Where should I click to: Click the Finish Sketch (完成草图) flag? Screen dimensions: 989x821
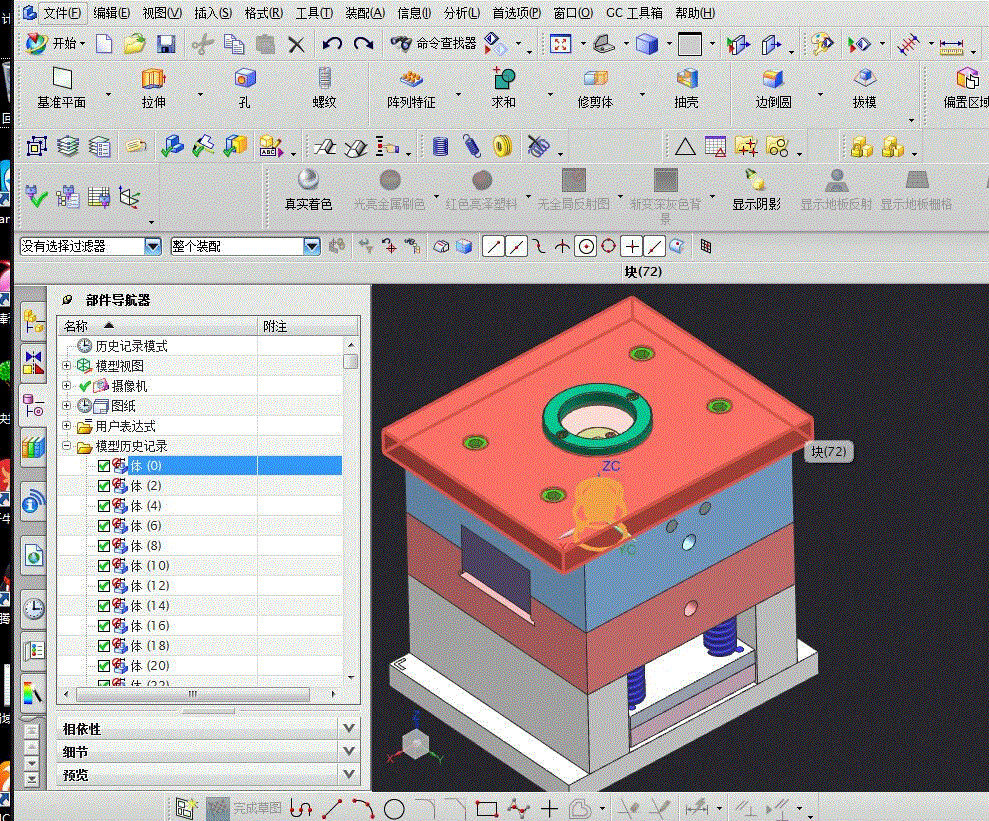245,808
